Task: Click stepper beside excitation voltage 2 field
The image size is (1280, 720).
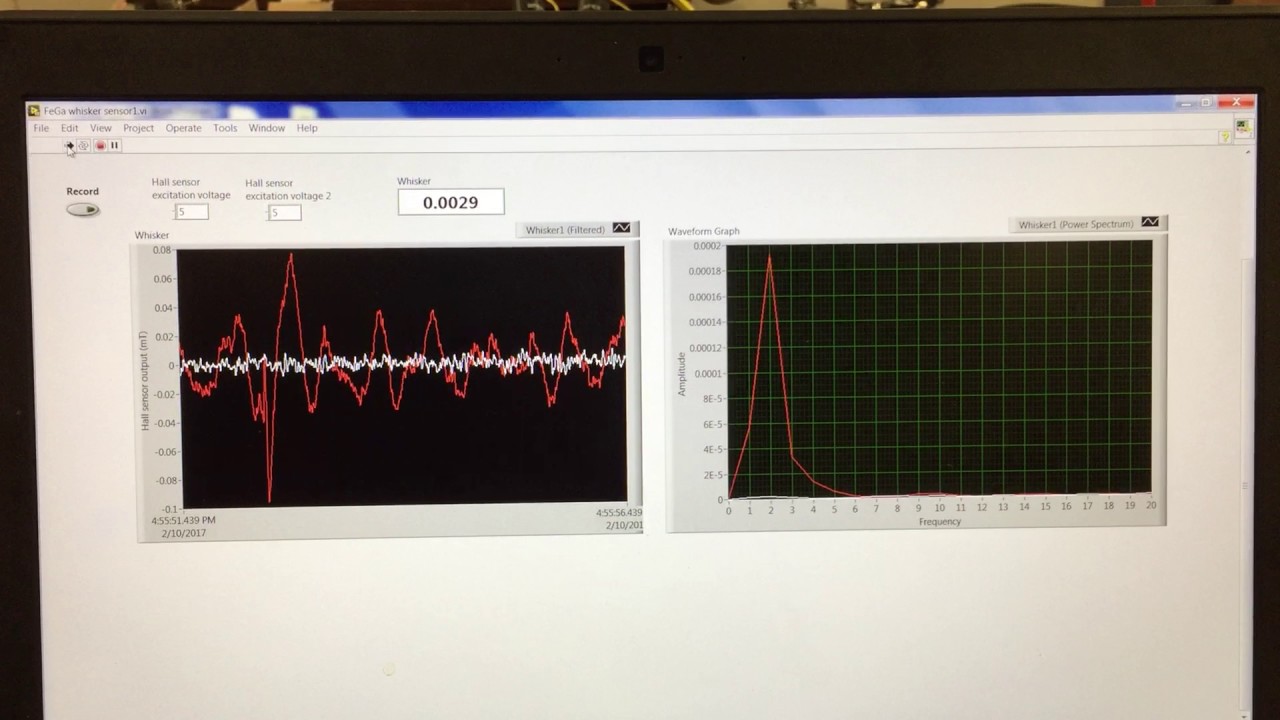Action: click(267, 213)
